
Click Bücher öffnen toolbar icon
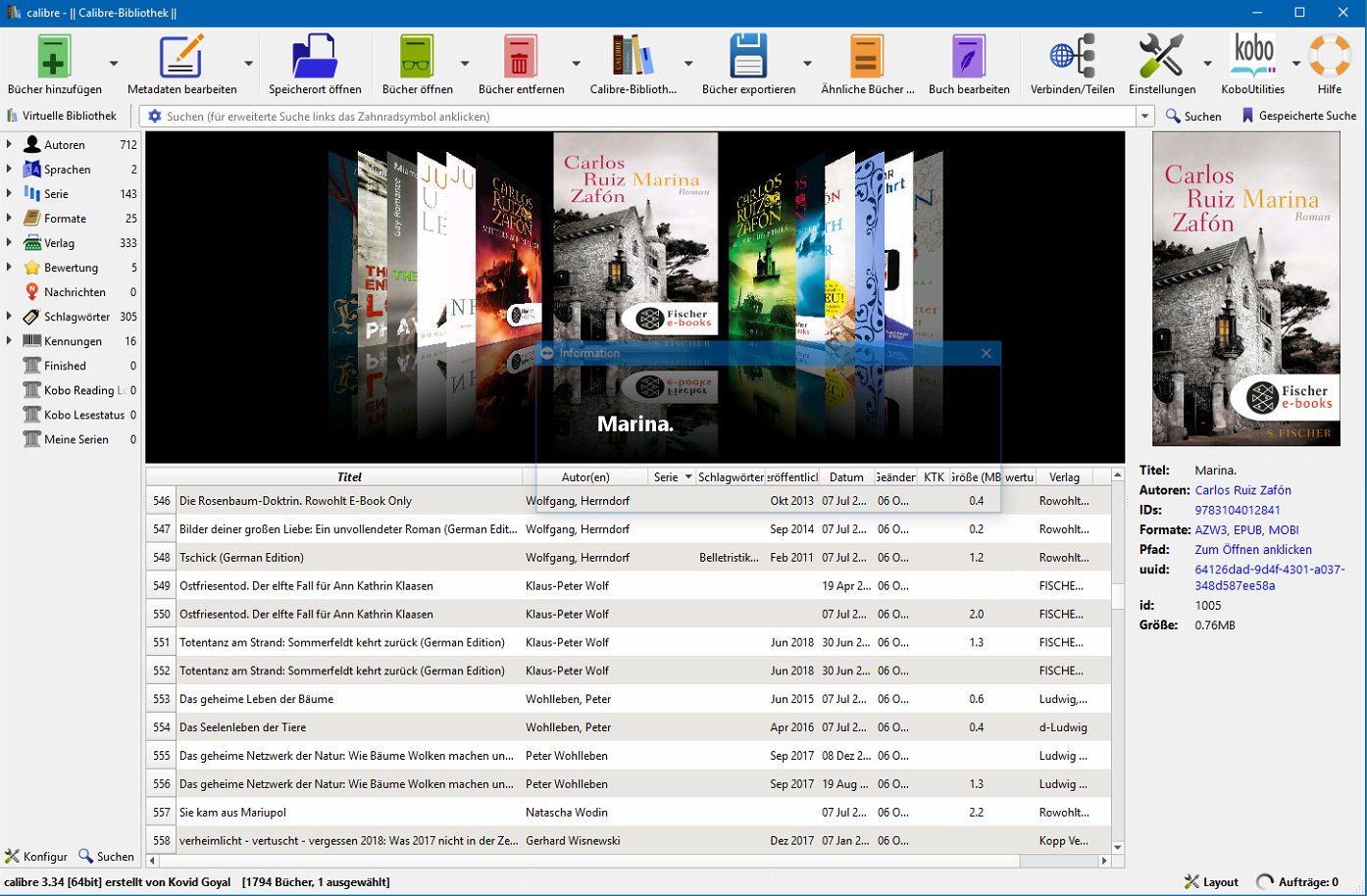(x=417, y=57)
